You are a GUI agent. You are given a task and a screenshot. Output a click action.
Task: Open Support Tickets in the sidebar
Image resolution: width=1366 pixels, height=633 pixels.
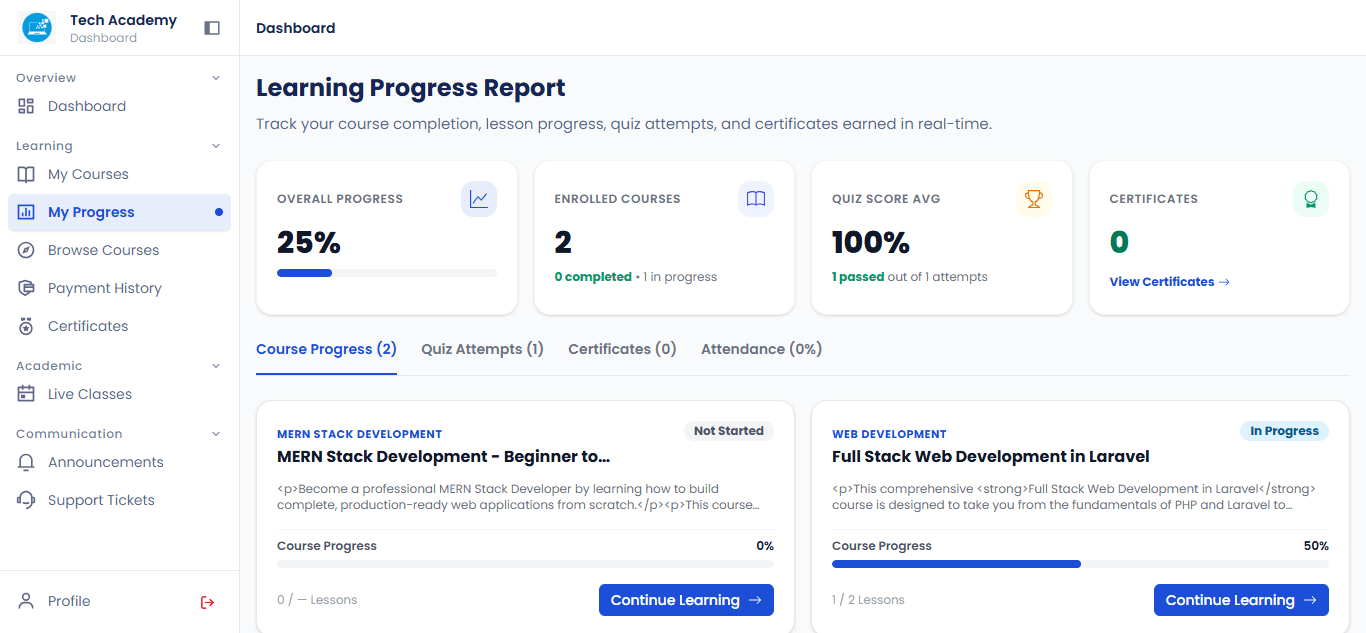[119, 500]
